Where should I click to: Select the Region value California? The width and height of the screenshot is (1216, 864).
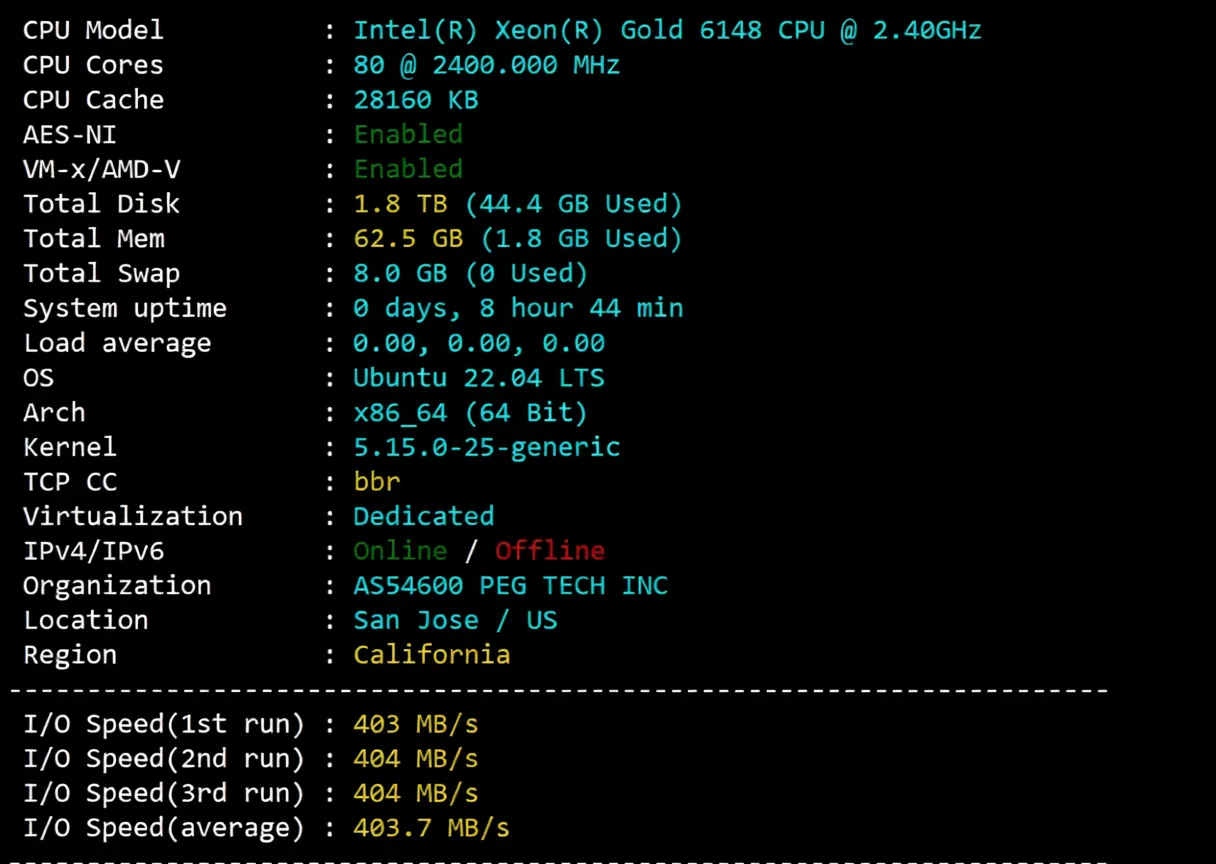tap(431, 654)
